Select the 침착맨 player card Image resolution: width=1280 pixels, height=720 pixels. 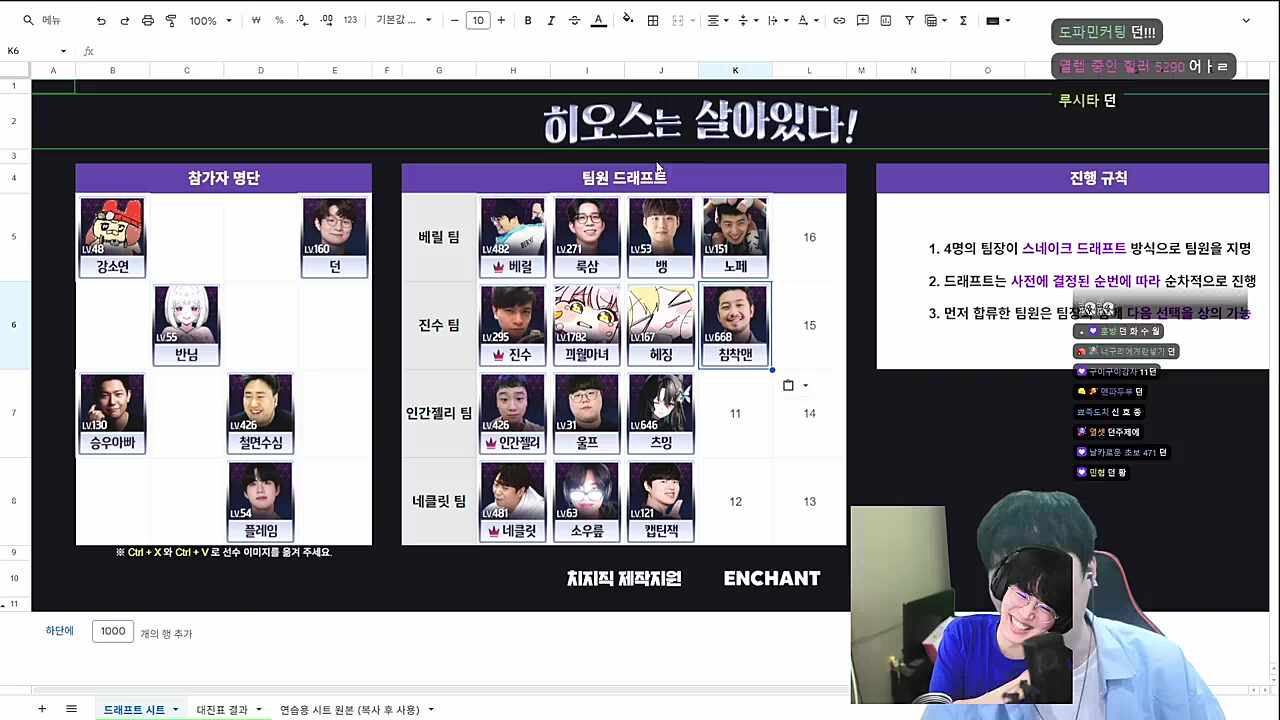[x=735, y=325]
